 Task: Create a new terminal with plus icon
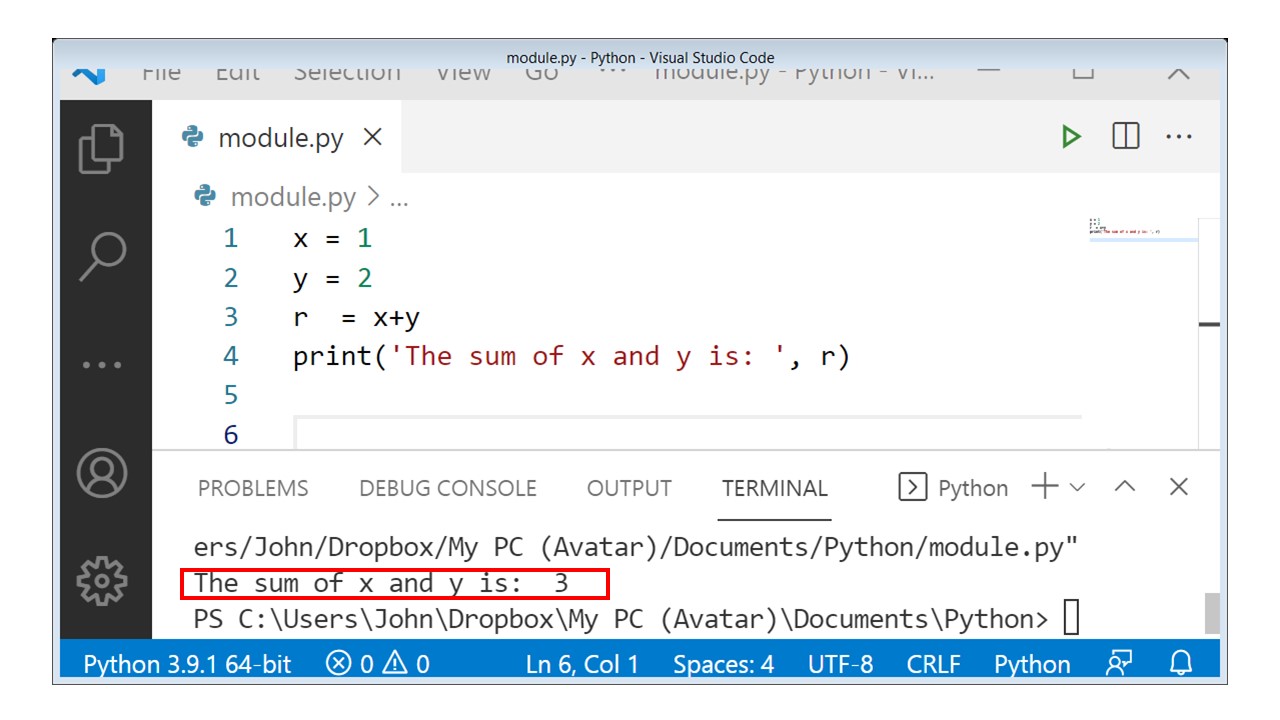(x=1044, y=487)
